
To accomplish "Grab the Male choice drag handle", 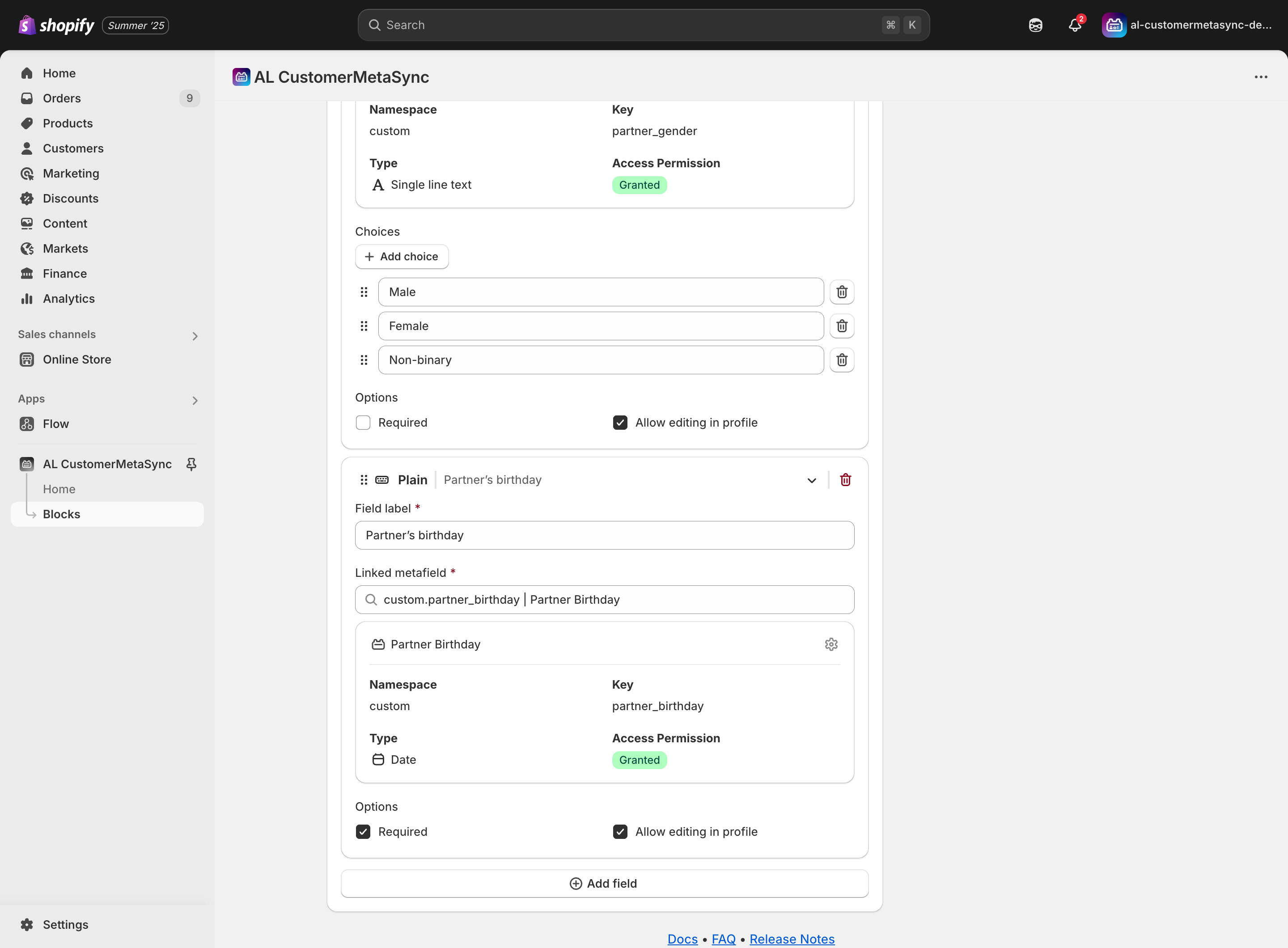I will click(x=363, y=292).
